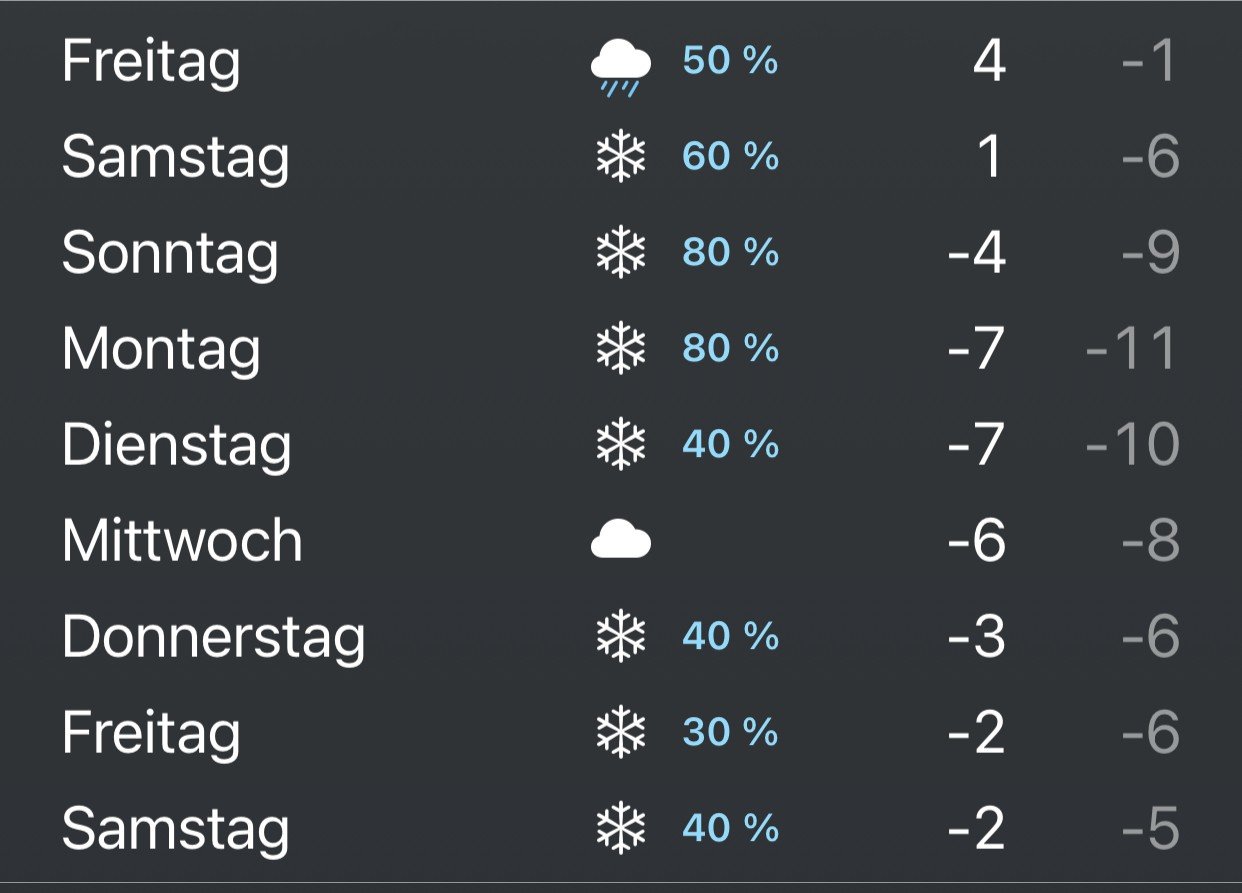The width and height of the screenshot is (1242, 893).
Task: Click the Mittwoch day label
Action: coord(182,541)
